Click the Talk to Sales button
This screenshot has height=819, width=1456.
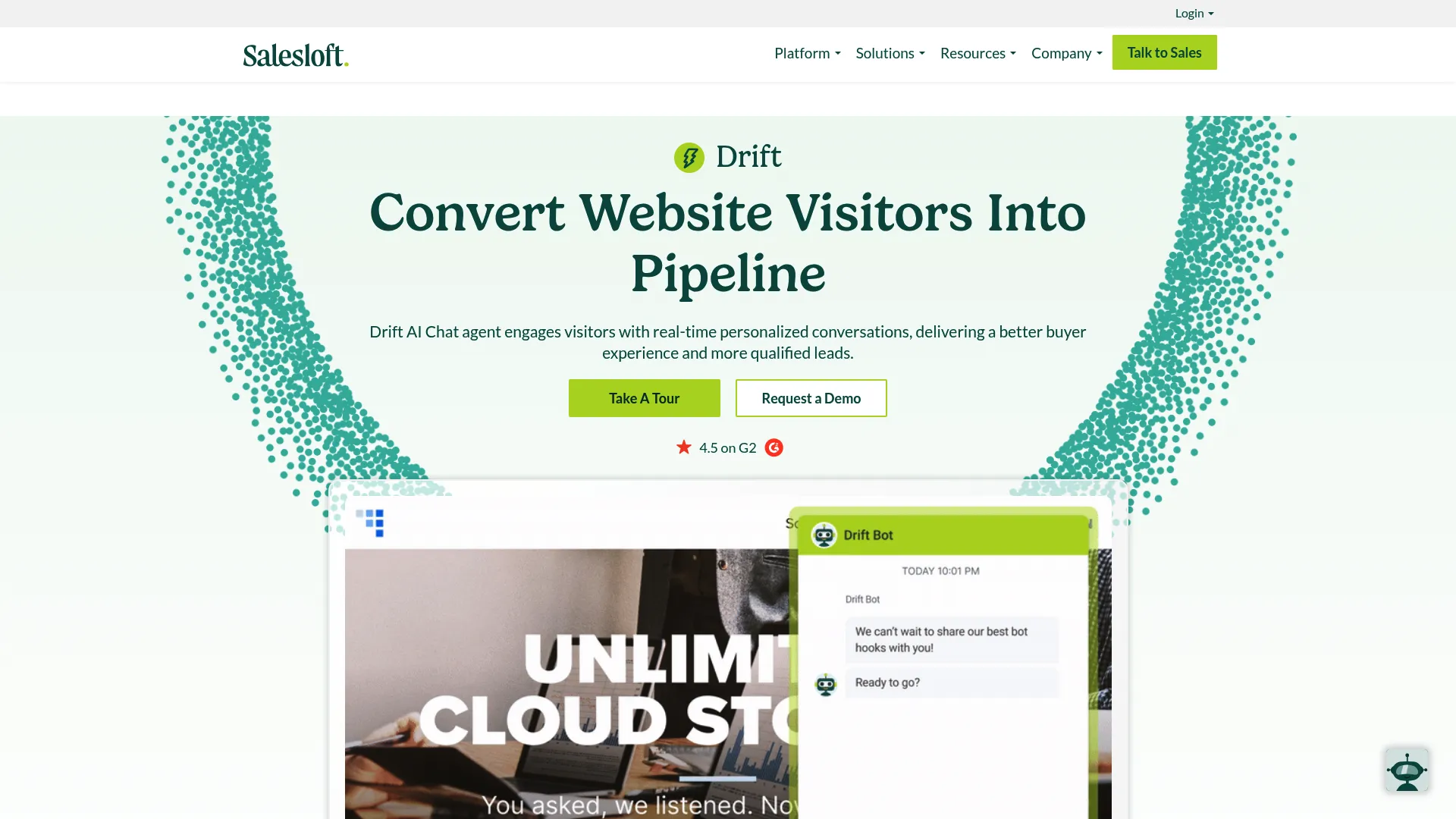pos(1164,52)
